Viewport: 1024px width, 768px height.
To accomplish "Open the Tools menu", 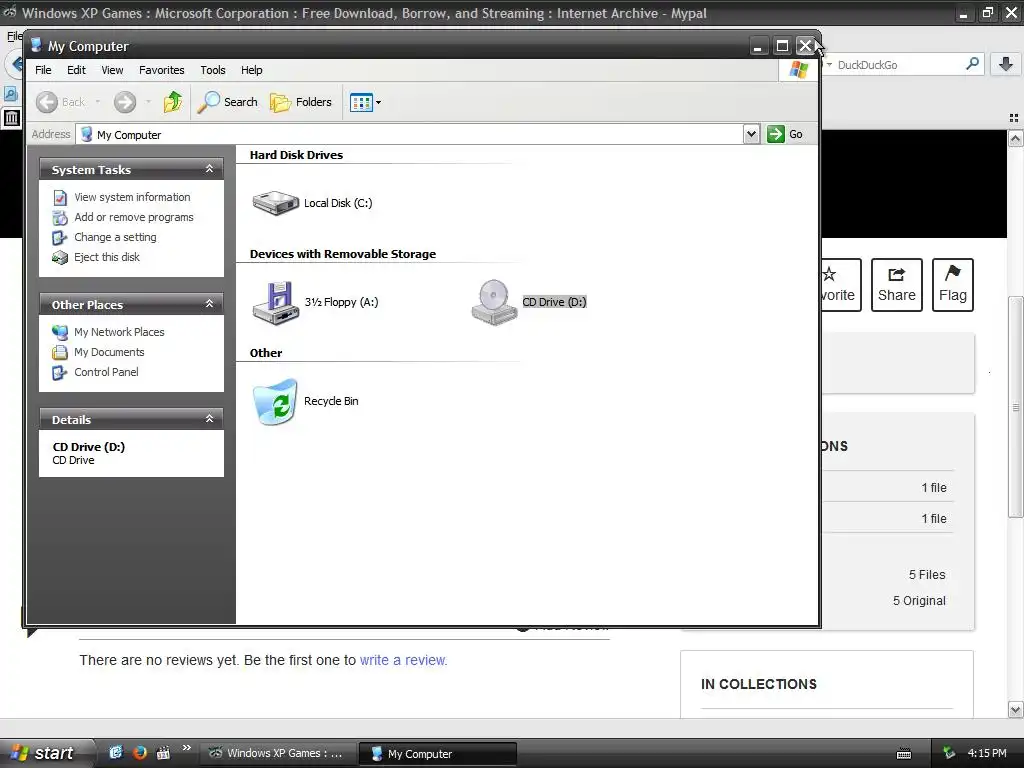I will pyautogui.click(x=213, y=70).
